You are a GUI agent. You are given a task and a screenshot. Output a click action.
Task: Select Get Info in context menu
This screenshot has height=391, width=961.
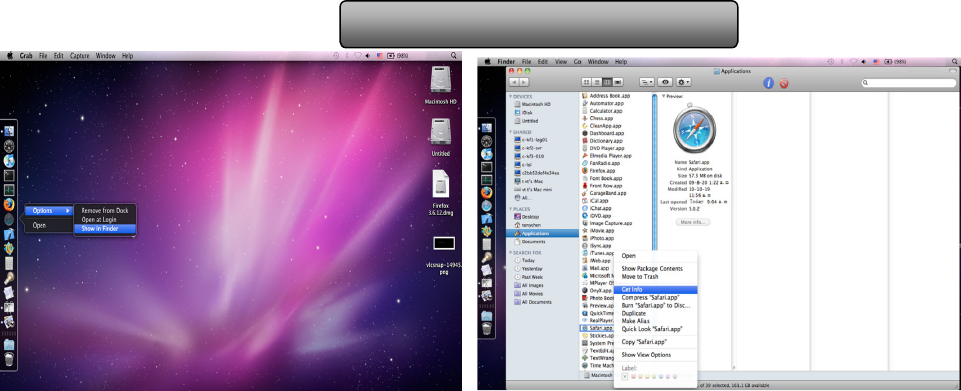[x=656, y=290]
